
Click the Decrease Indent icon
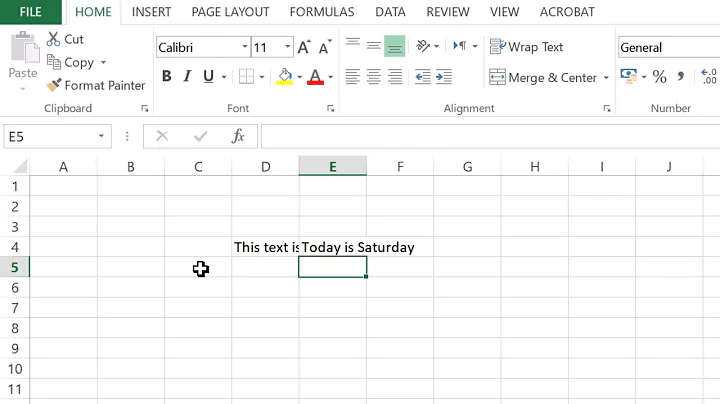[x=423, y=77]
